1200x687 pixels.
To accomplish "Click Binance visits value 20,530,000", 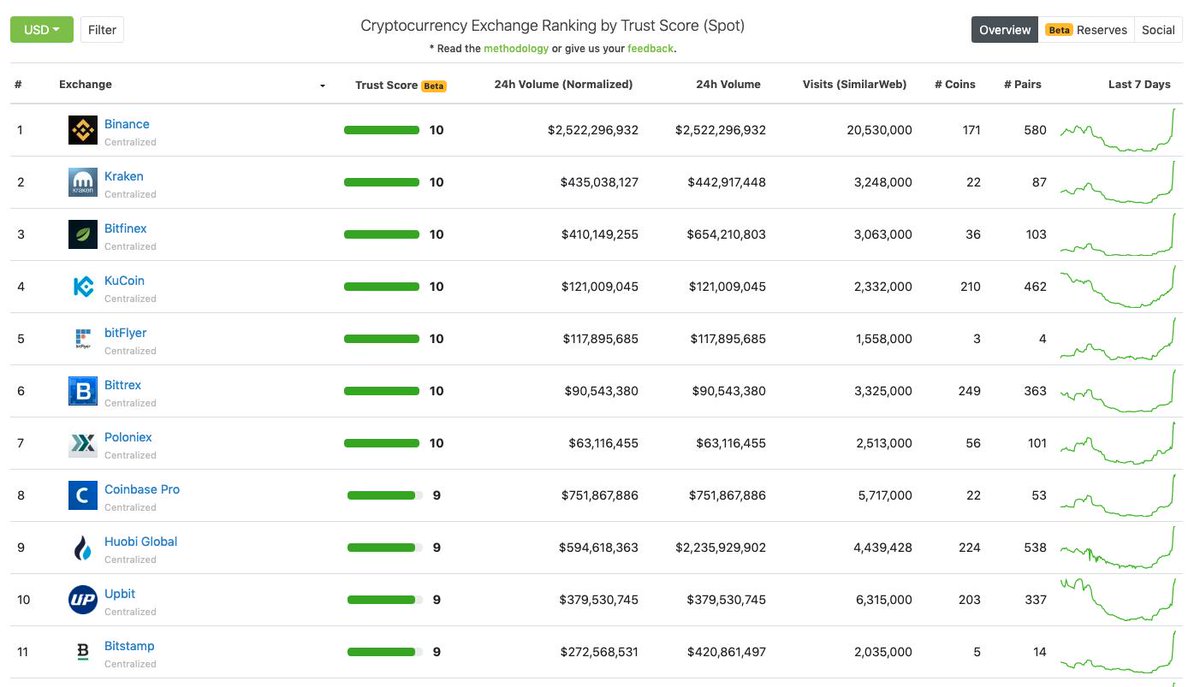I will coord(879,130).
